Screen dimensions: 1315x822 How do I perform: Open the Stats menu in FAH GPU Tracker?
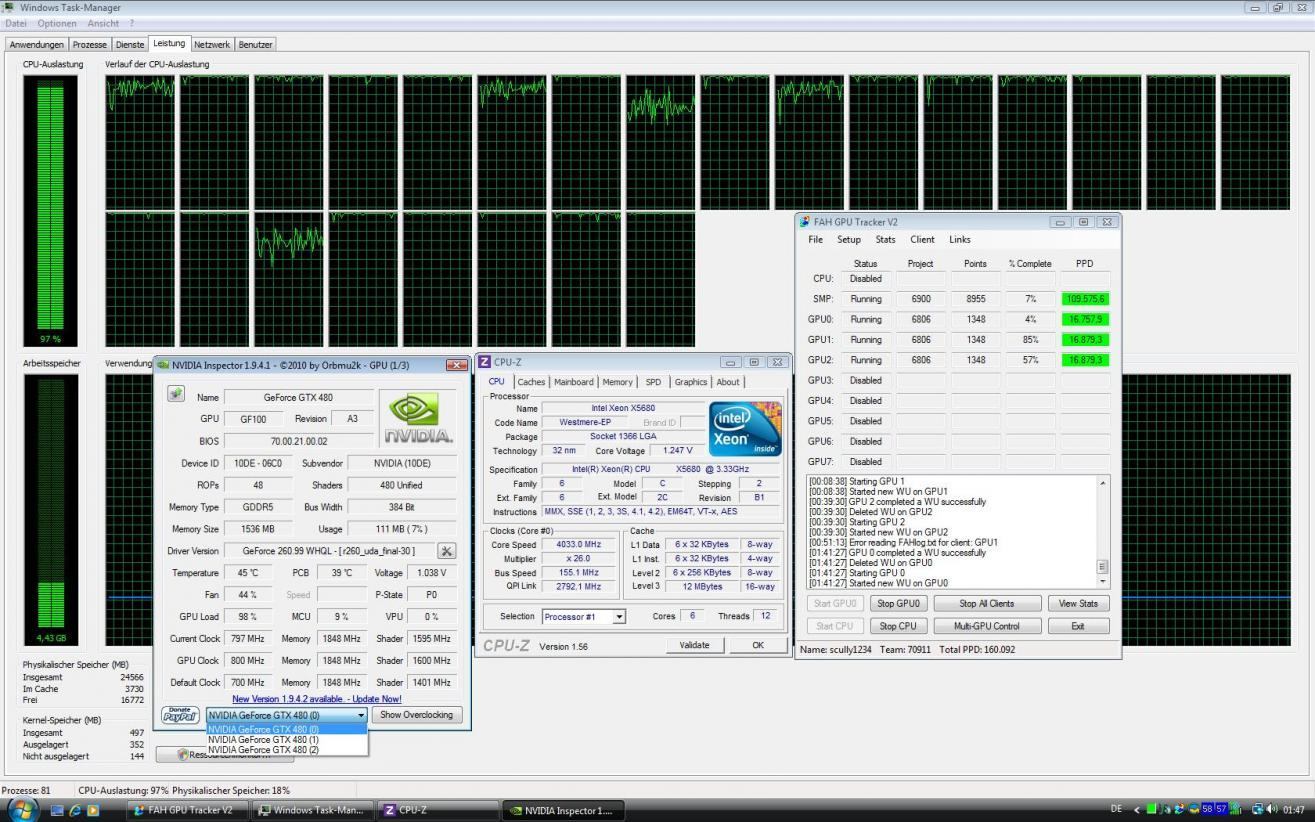885,239
